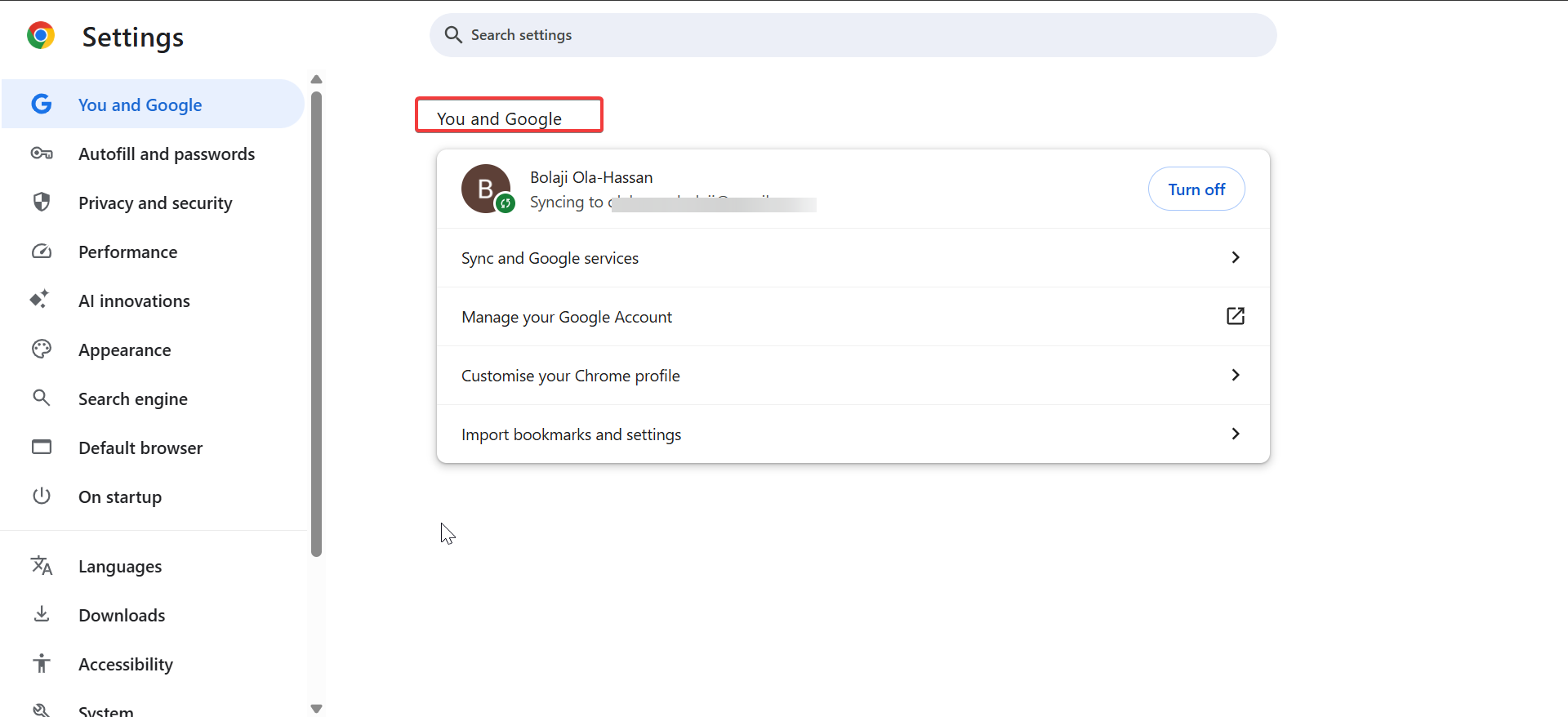Click the Appearance palette icon

pyautogui.click(x=42, y=350)
